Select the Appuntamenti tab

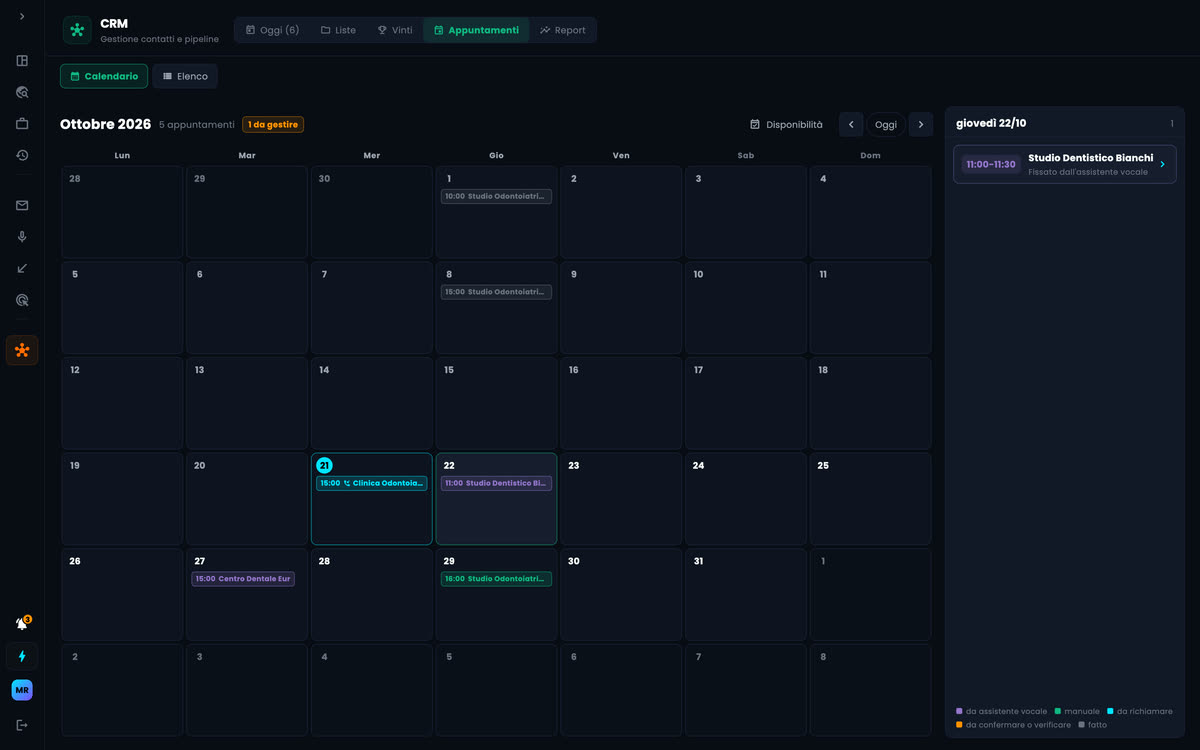[476, 30]
